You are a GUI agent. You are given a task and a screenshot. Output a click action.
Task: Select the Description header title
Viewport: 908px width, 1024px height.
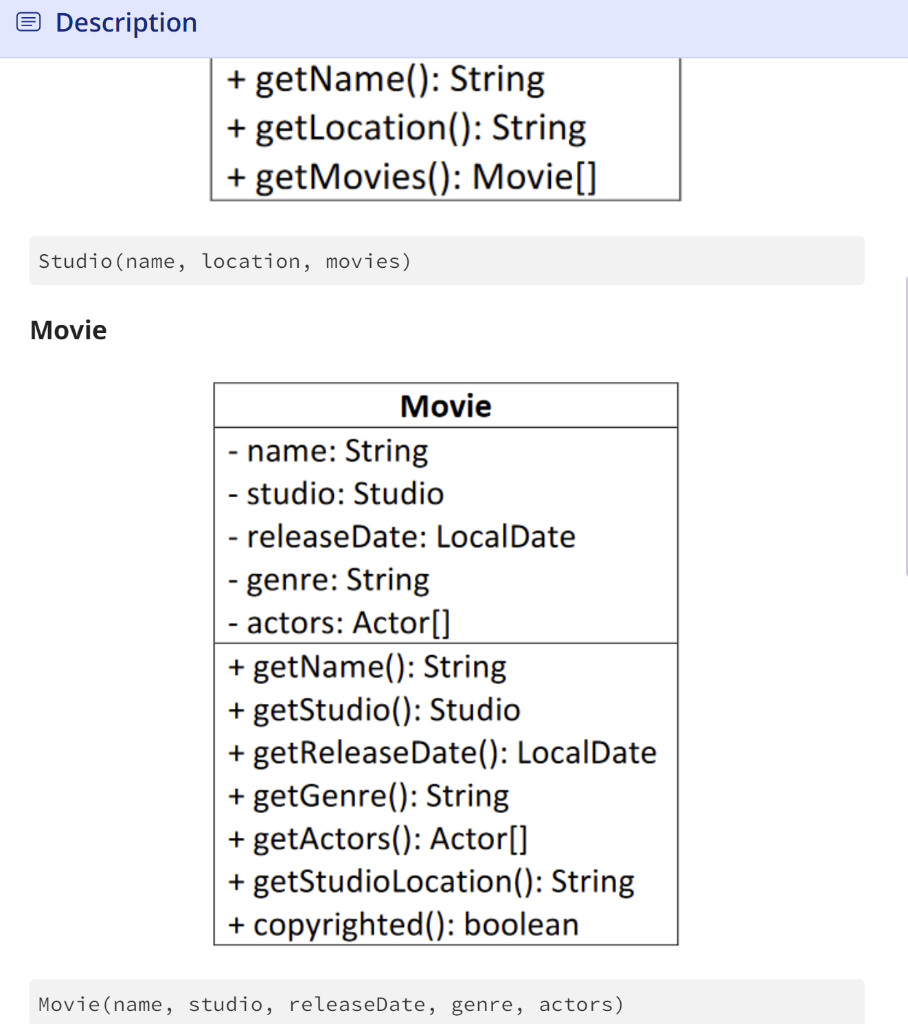[126, 23]
